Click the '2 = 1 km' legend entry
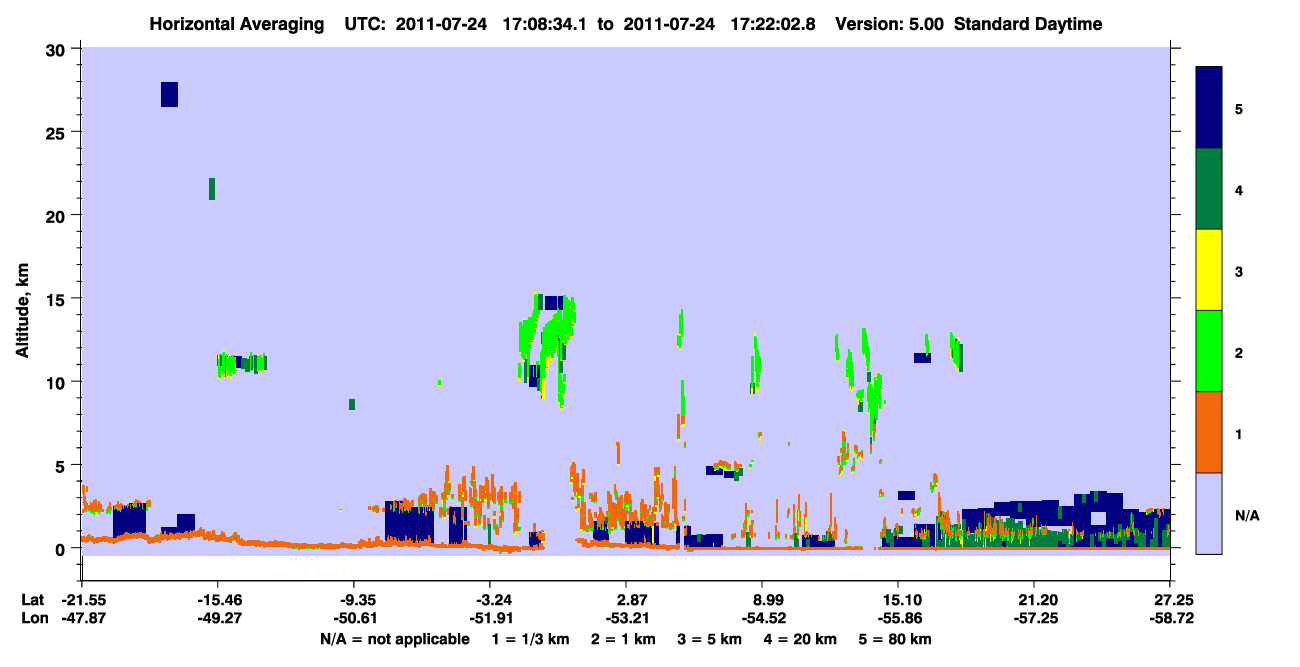Screen dimensions: 1300x667 click(622, 639)
